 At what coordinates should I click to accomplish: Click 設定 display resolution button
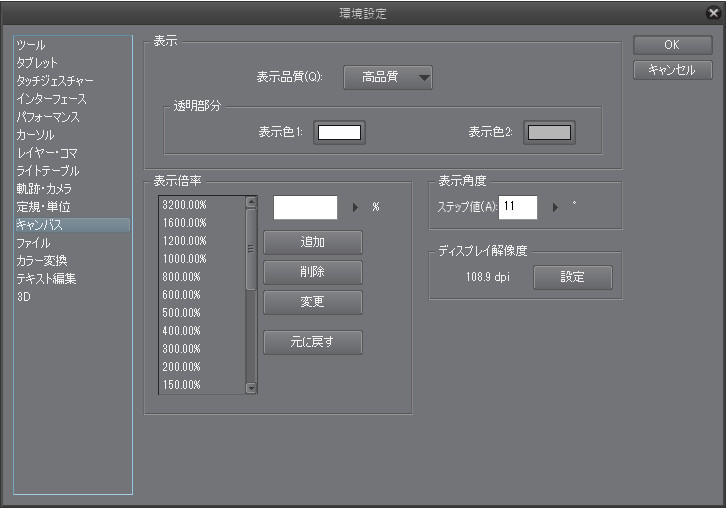[573, 277]
